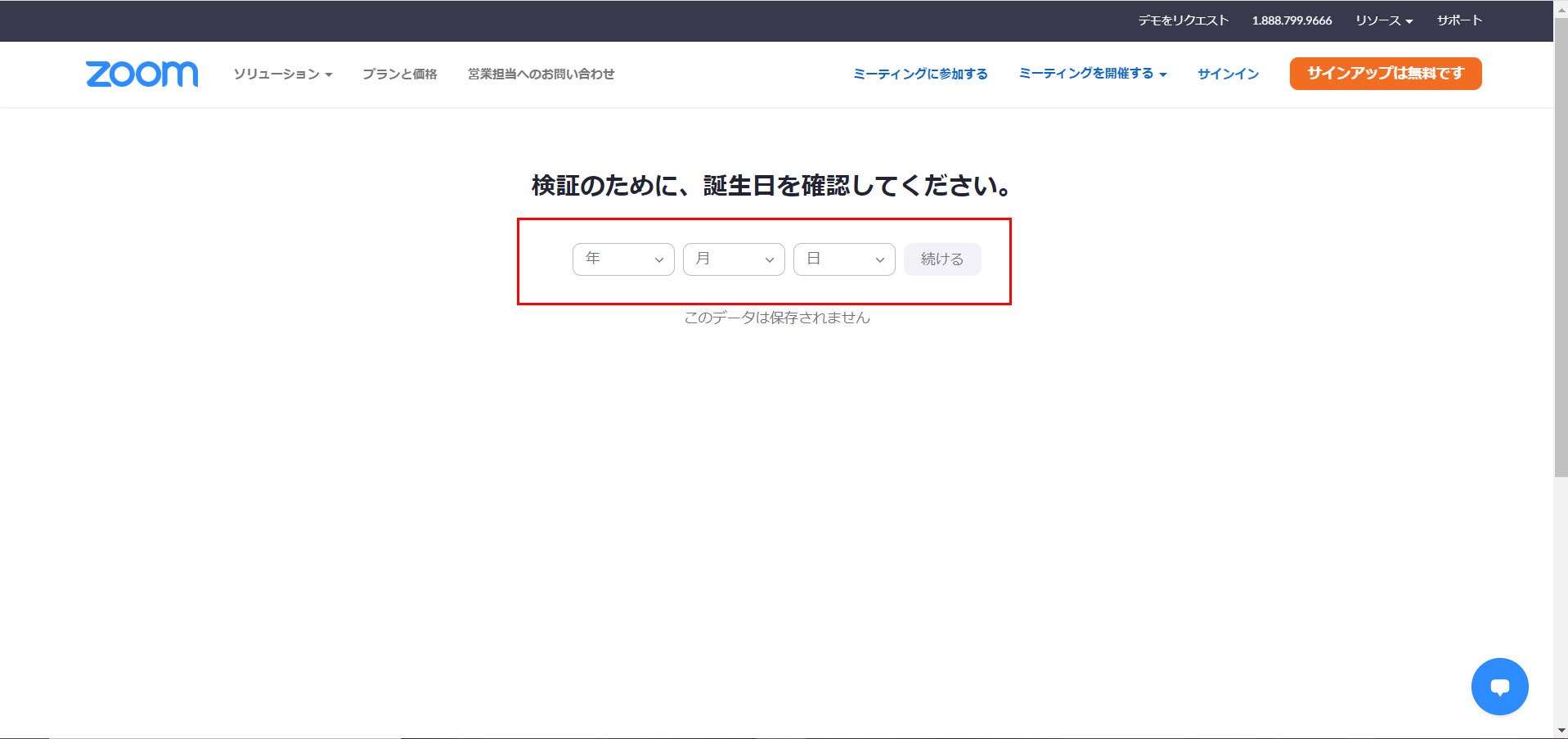Expand the ソリューション menu
Viewport: 1568px width, 739px height.
pos(283,74)
